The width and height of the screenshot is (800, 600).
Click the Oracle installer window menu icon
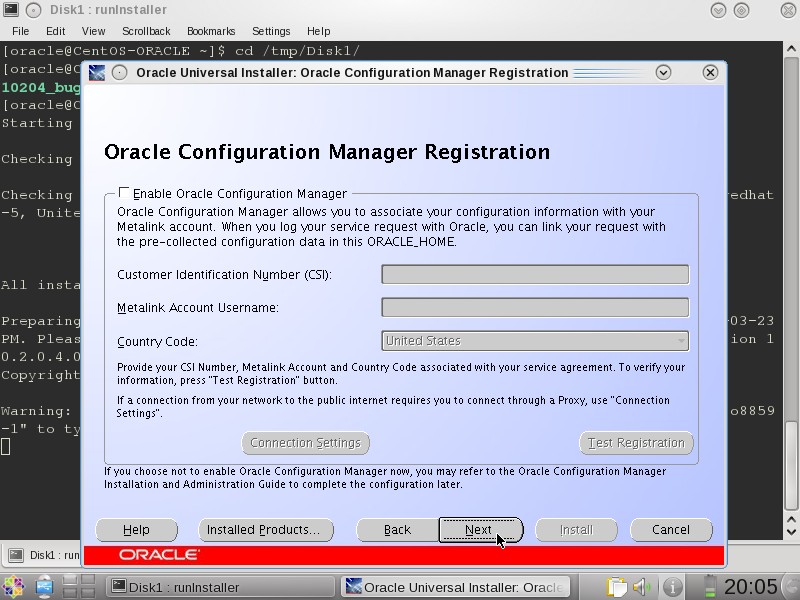tap(97, 73)
